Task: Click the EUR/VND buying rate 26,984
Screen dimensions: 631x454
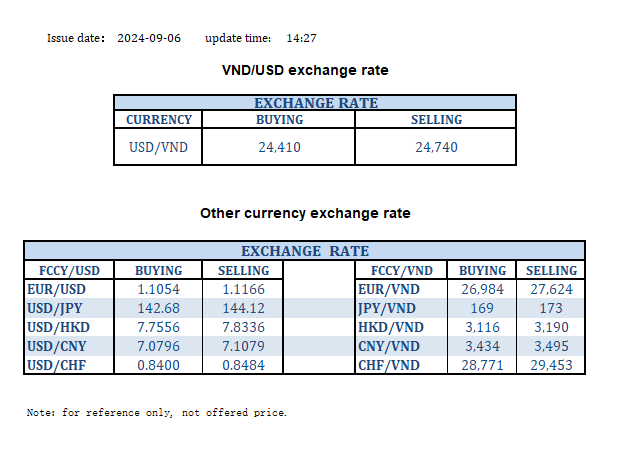Action: [482, 288]
